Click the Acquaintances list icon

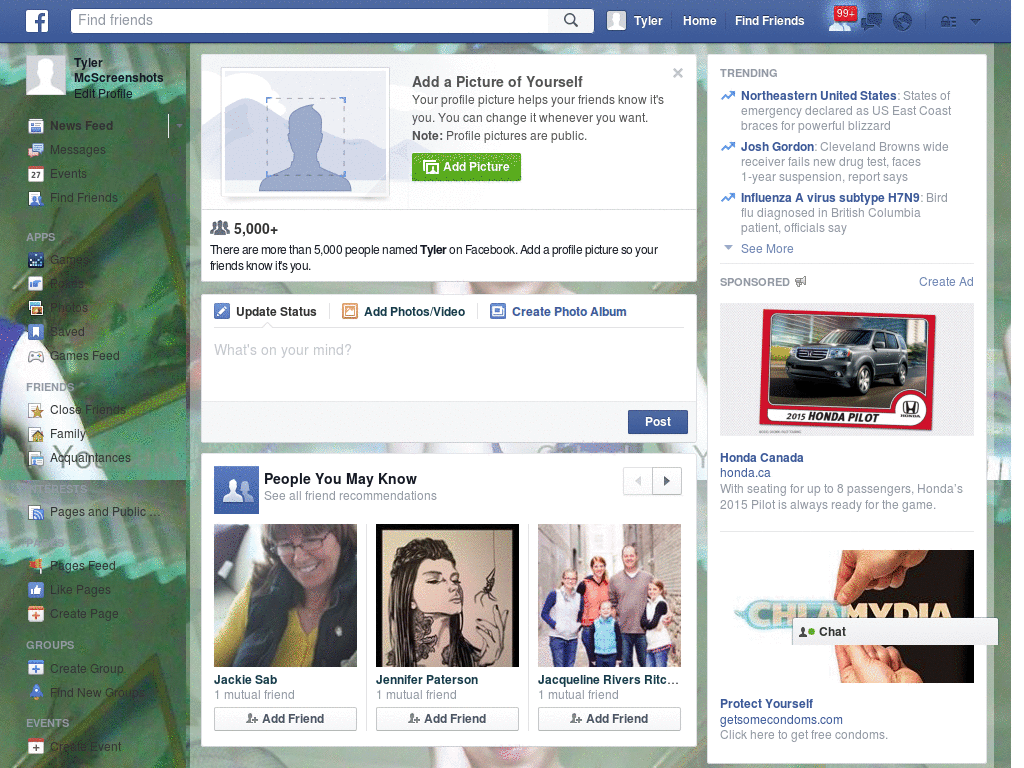click(x=36, y=459)
